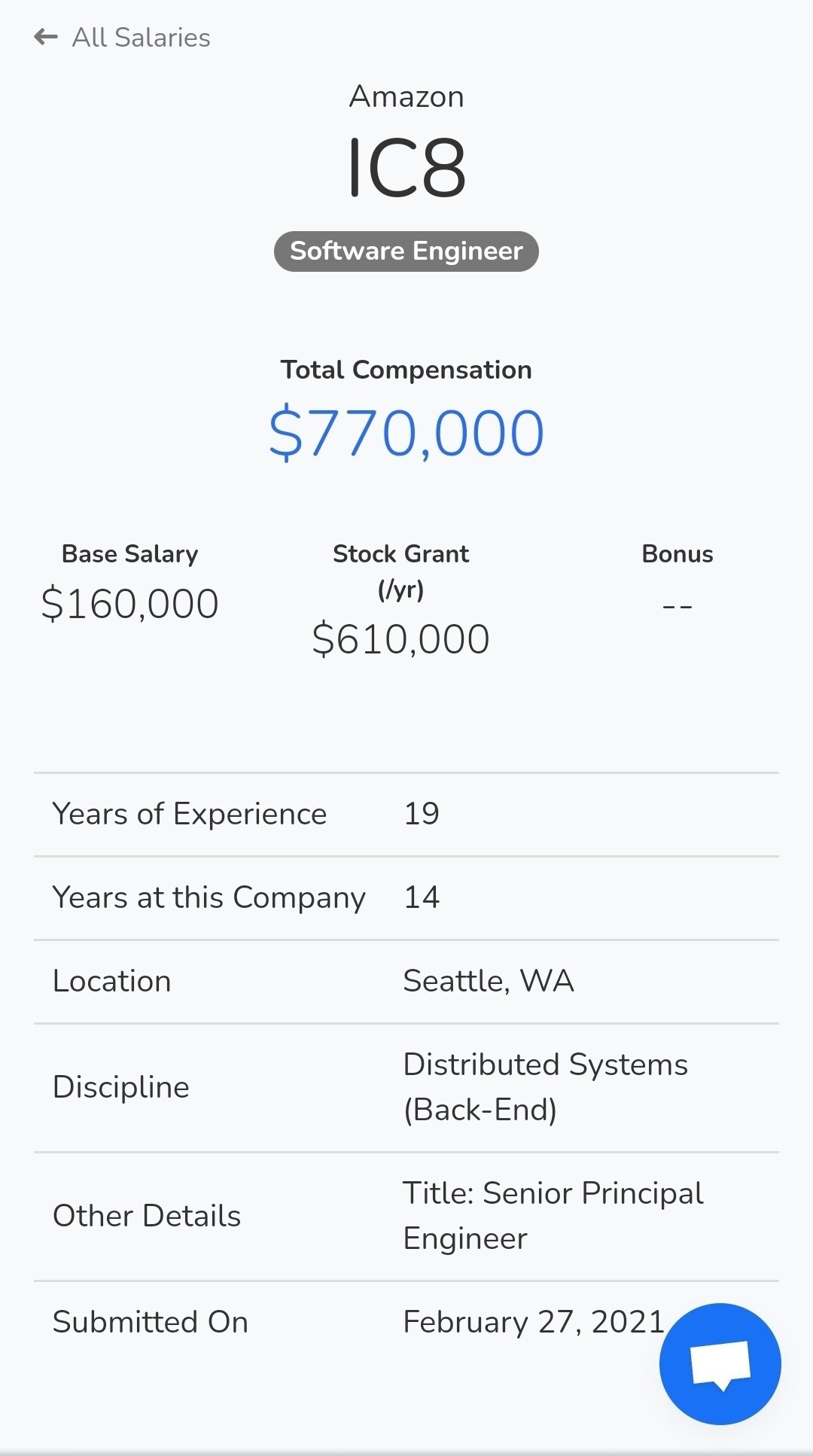Select the $160,000 base salary value
Screen dimensions: 813x1456
(x=129, y=604)
